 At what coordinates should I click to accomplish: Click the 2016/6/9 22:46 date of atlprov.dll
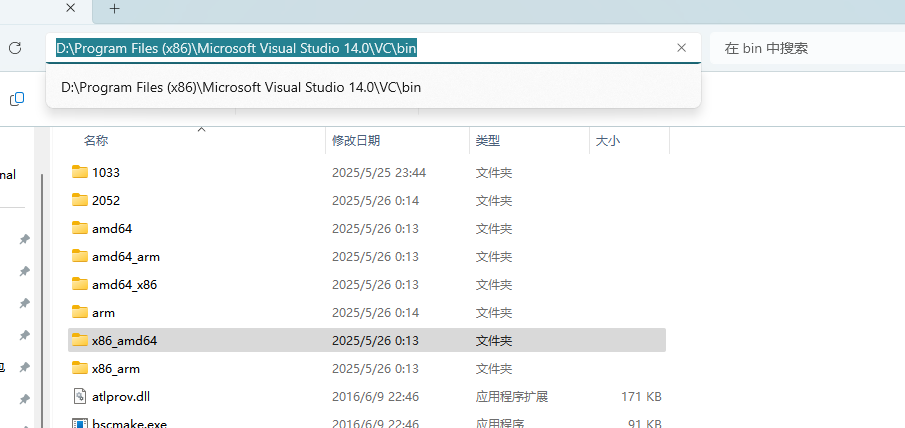375,397
